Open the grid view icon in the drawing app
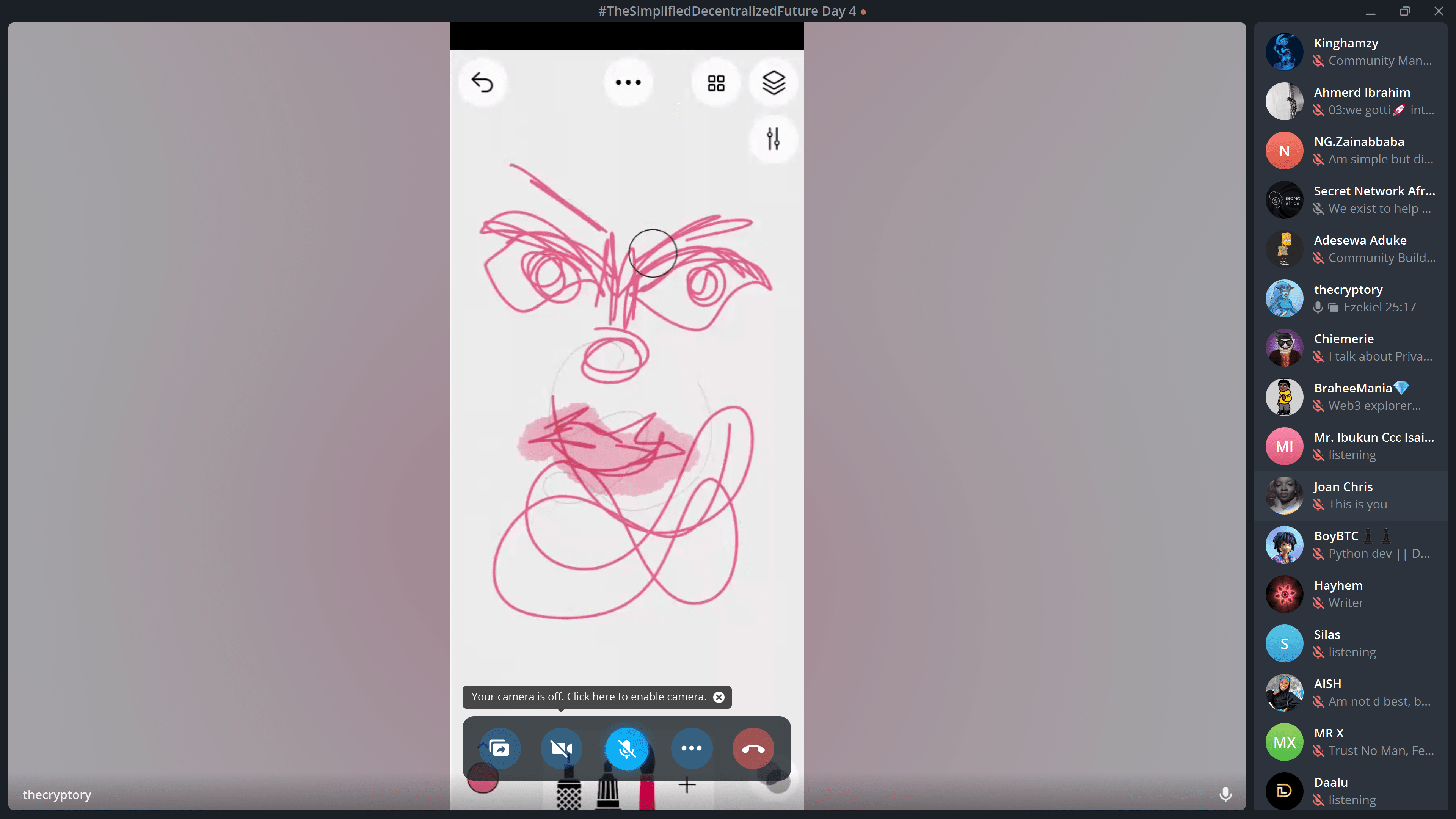Viewport: 1456px width, 819px height. pyautogui.click(x=715, y=83)
